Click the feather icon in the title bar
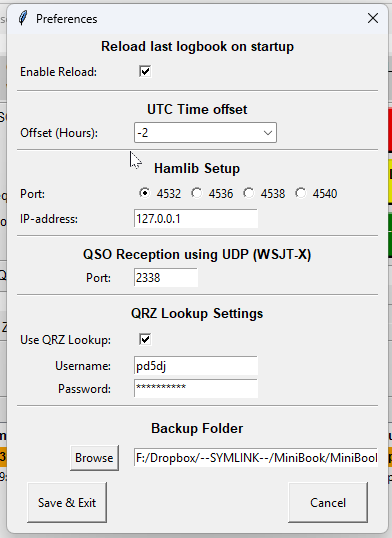 click(x=23, y=19)
